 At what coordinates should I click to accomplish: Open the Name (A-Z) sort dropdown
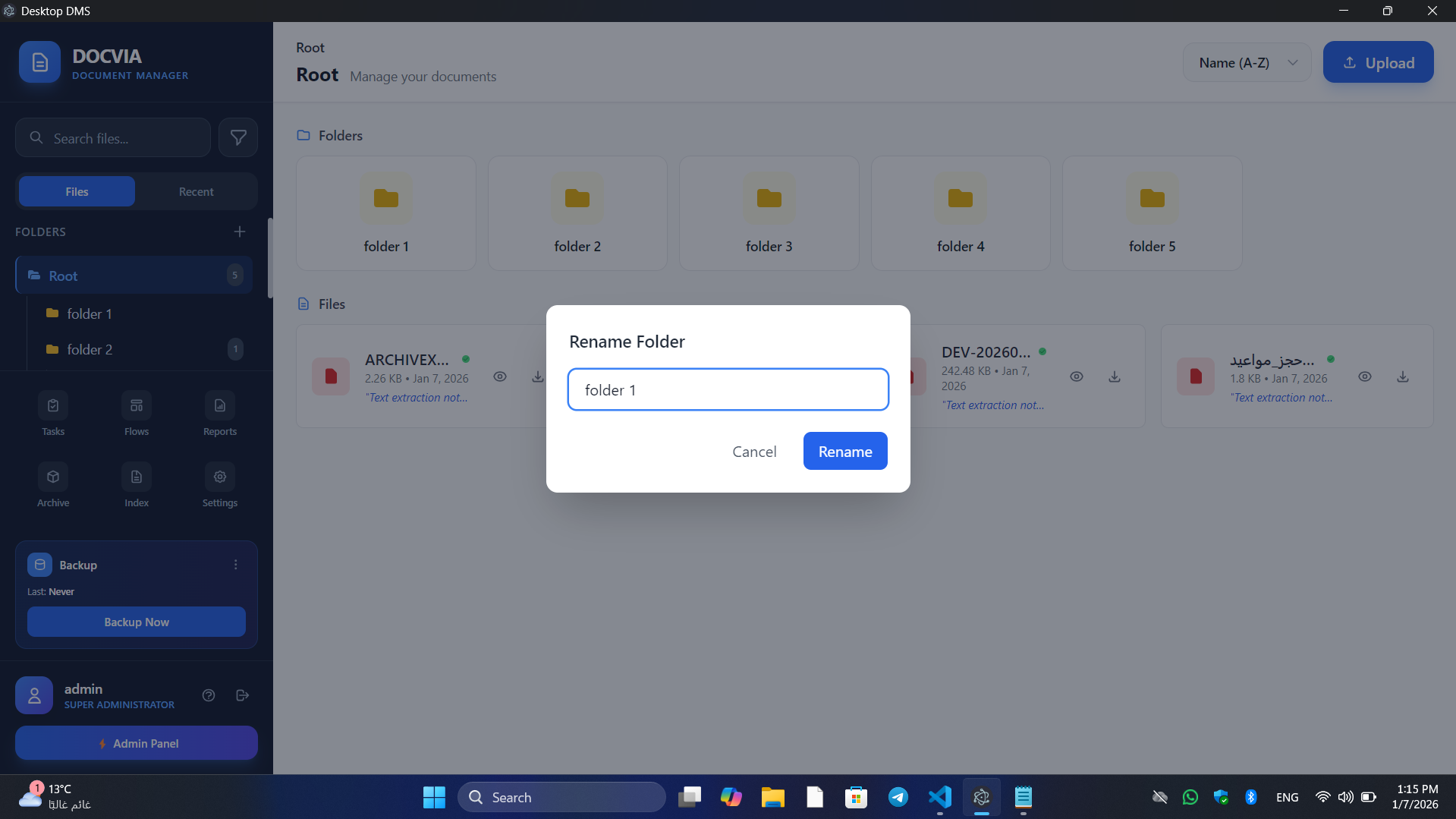coord(1245,62)
